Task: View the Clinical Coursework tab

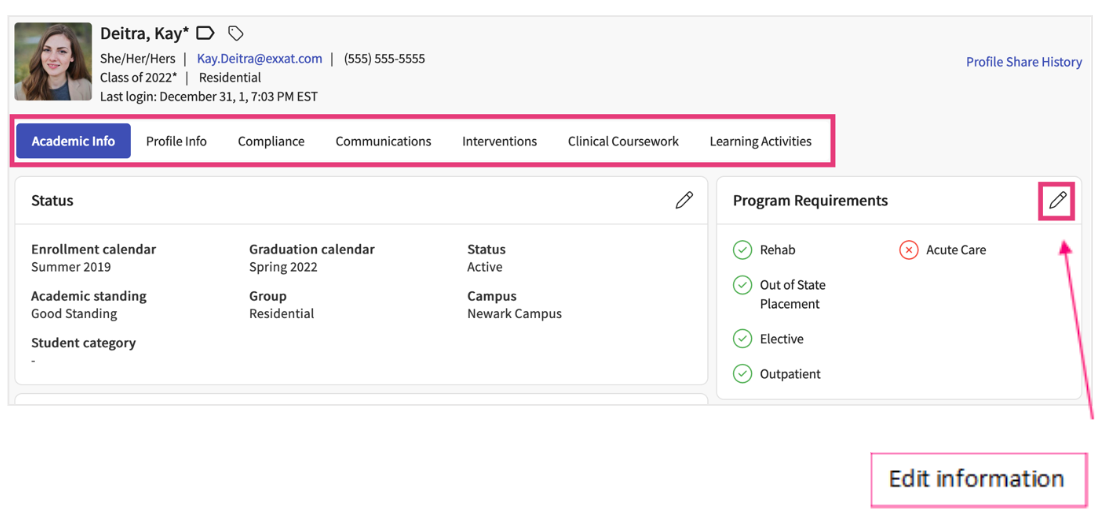Action: tap(623, 141)
